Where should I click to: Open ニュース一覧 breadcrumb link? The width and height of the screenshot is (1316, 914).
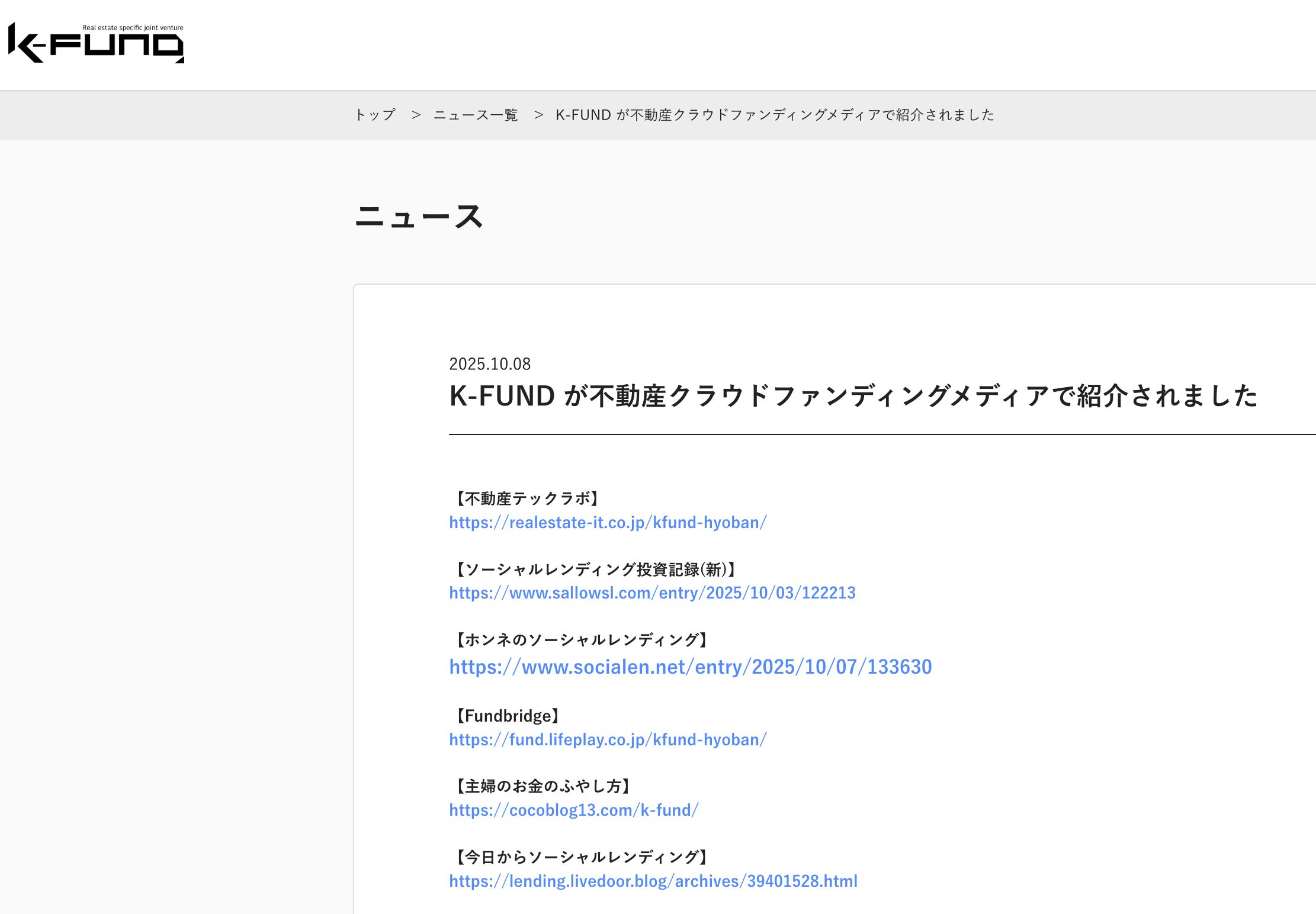click(x=476, y=115)
